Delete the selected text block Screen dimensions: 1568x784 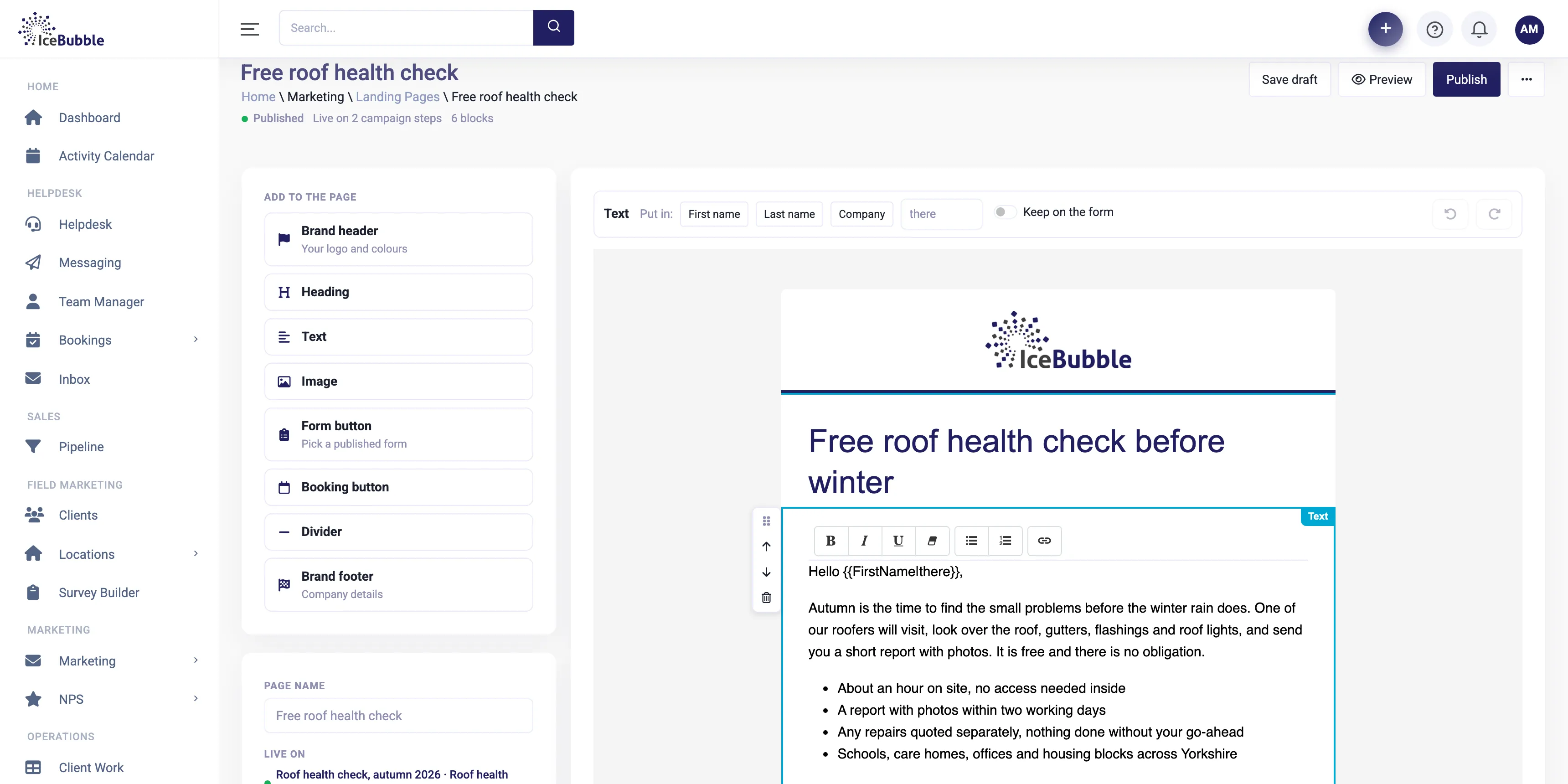[766, 598]
